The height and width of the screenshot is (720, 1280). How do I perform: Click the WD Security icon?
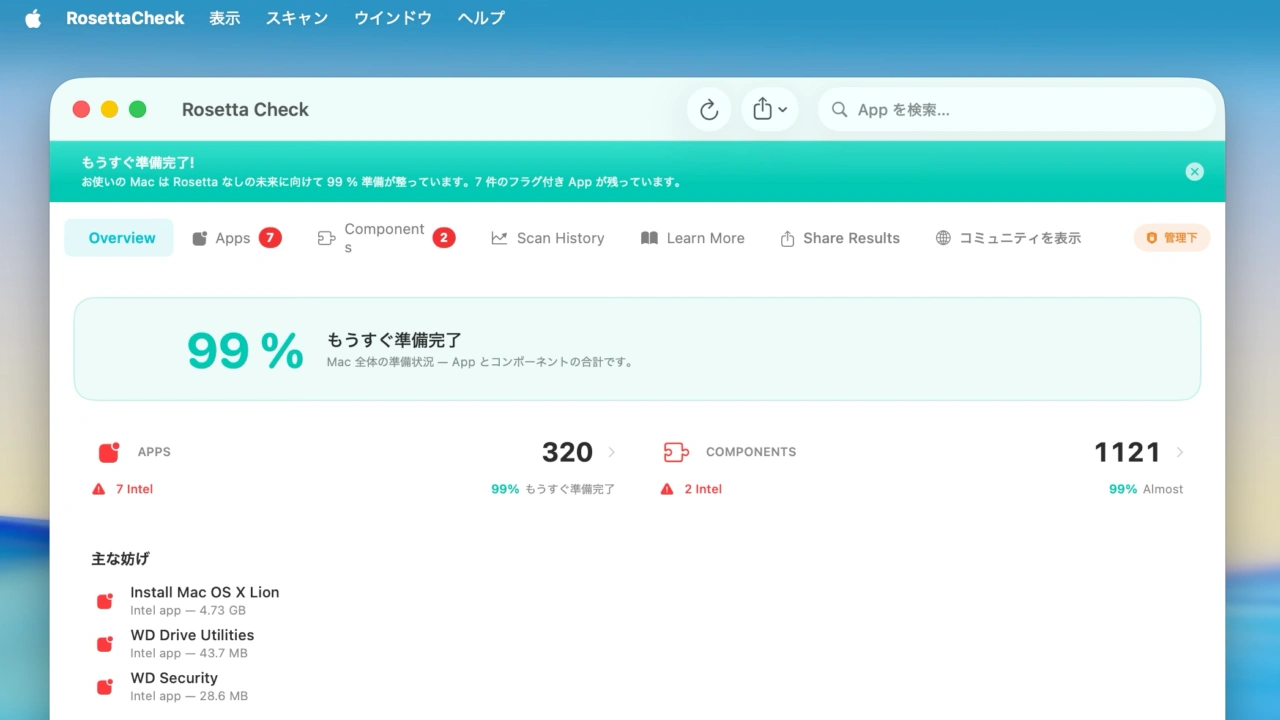point(104,687)
